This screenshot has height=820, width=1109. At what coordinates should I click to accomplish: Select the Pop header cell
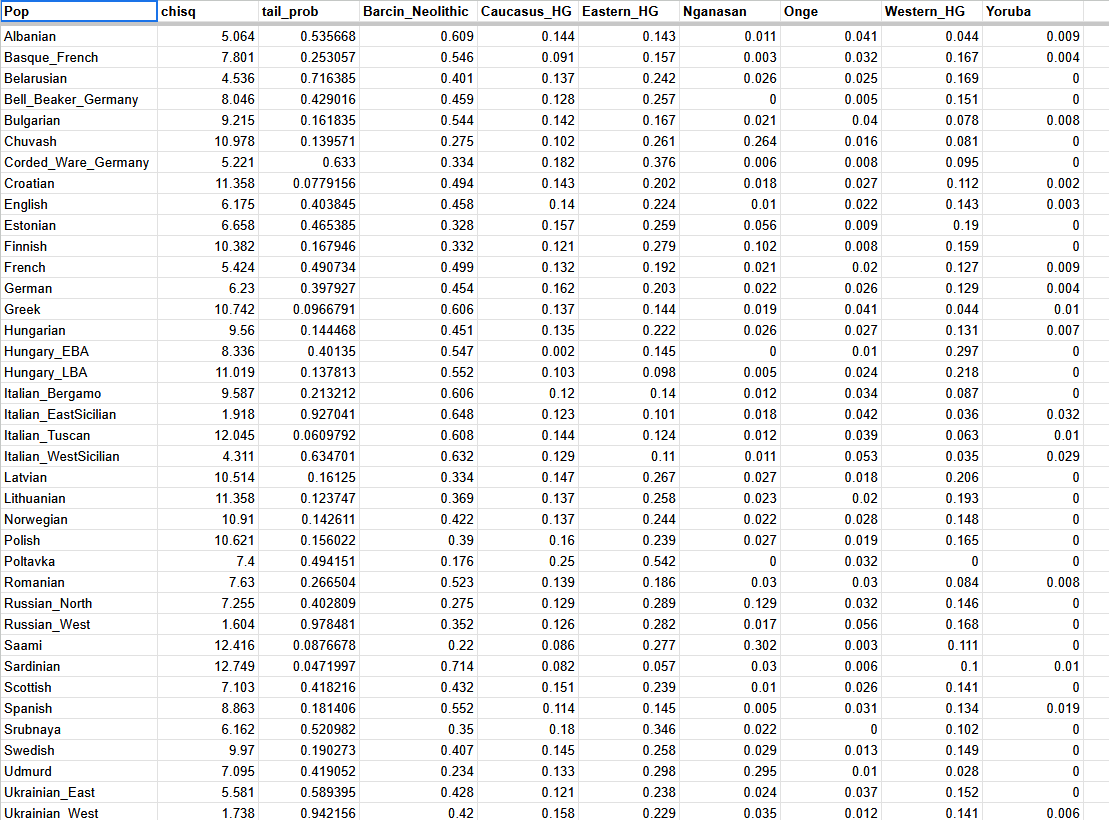pyautogui.click(x=79, y=11)
